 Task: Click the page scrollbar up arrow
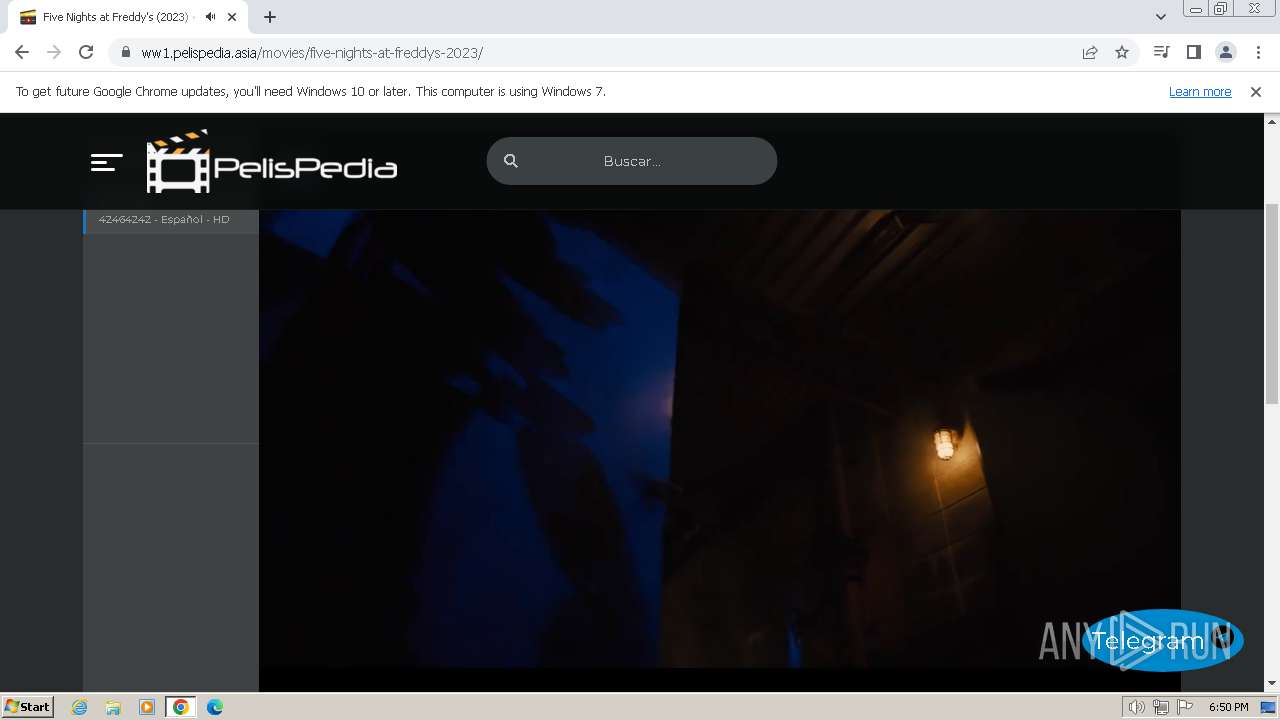(x=1272, y=122)
